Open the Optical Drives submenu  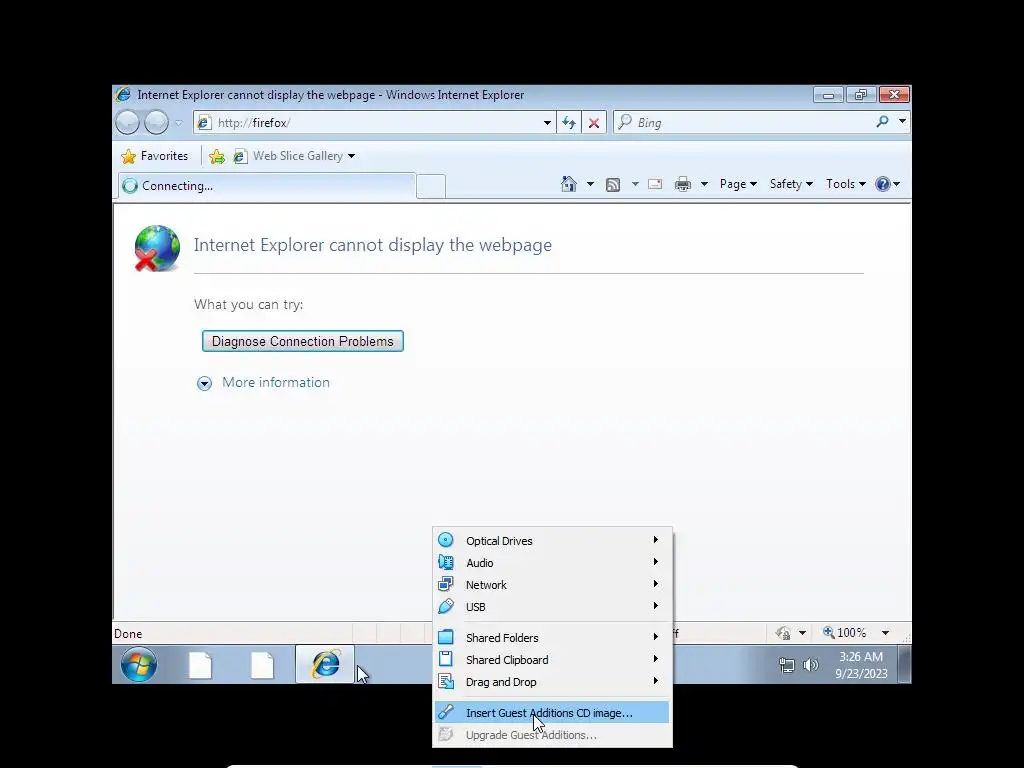[552, 541]
